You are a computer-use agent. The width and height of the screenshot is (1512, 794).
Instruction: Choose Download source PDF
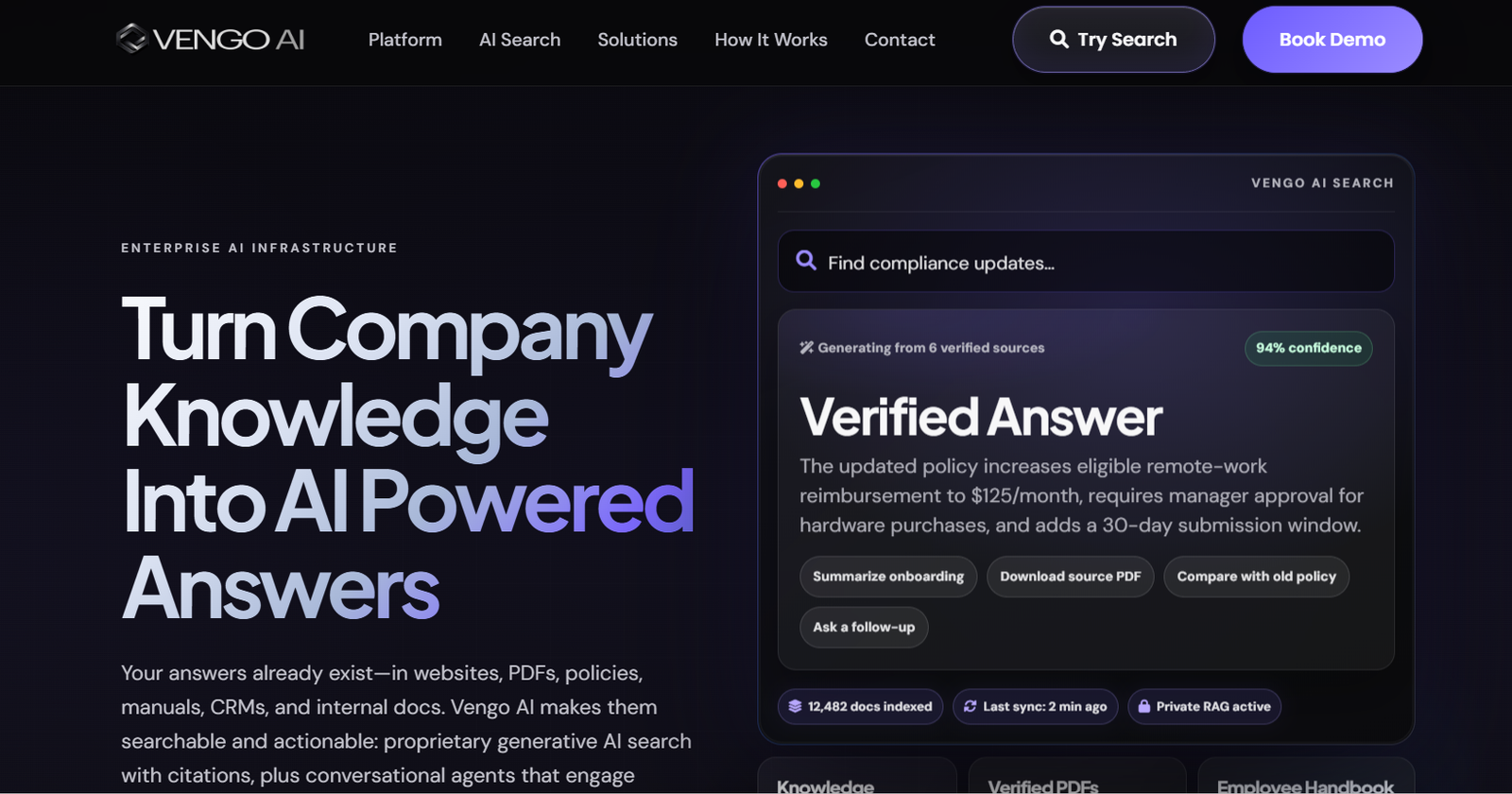click(1071, 577)
